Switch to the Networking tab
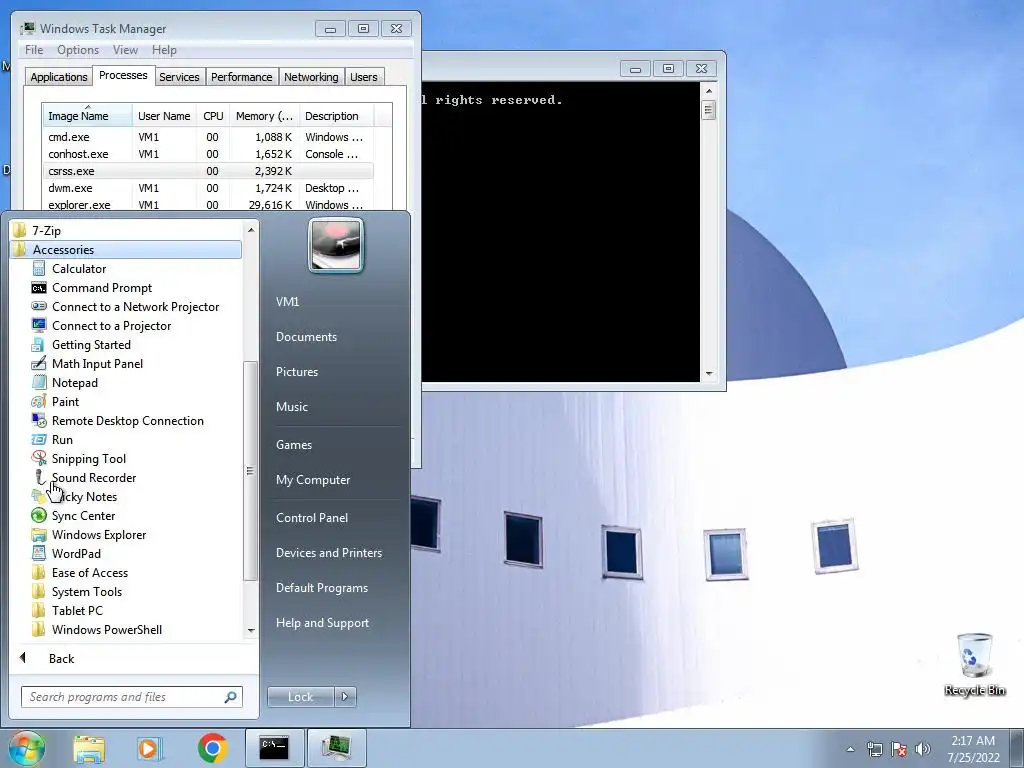Image resolution: width=1024 pixels, height=768 pixels. coord(311,77)
